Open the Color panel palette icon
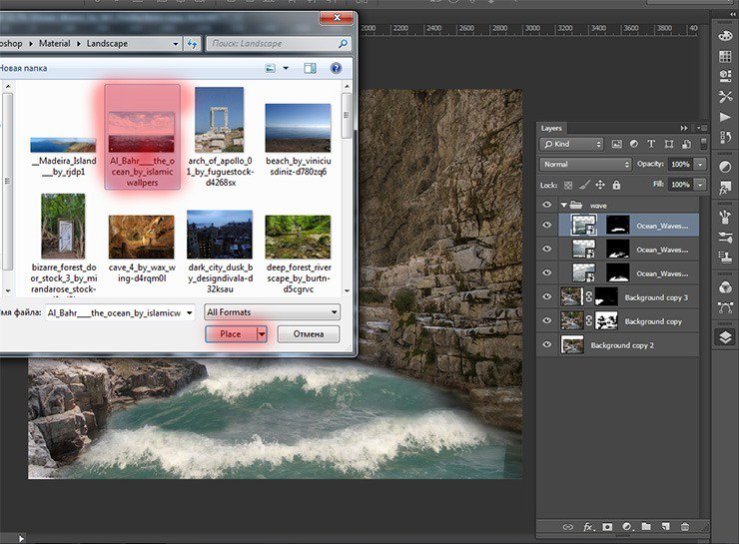The width and height of the screenshot is (739, 544). point(725,35)
